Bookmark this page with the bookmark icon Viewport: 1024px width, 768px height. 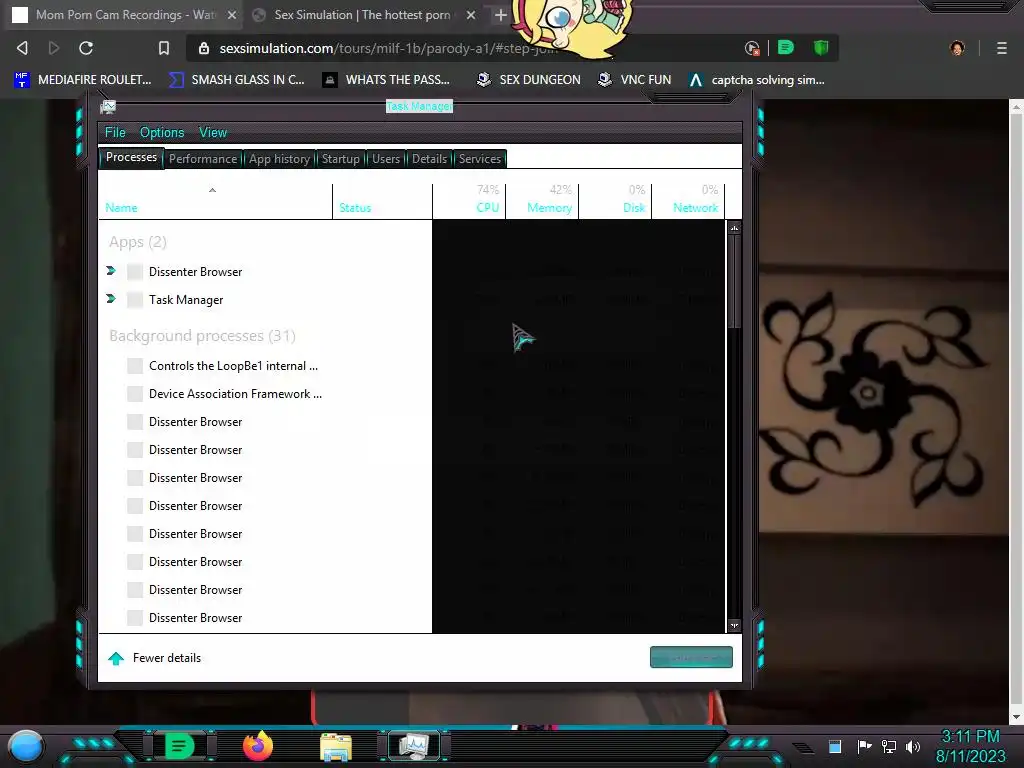[x=164, y=48]
